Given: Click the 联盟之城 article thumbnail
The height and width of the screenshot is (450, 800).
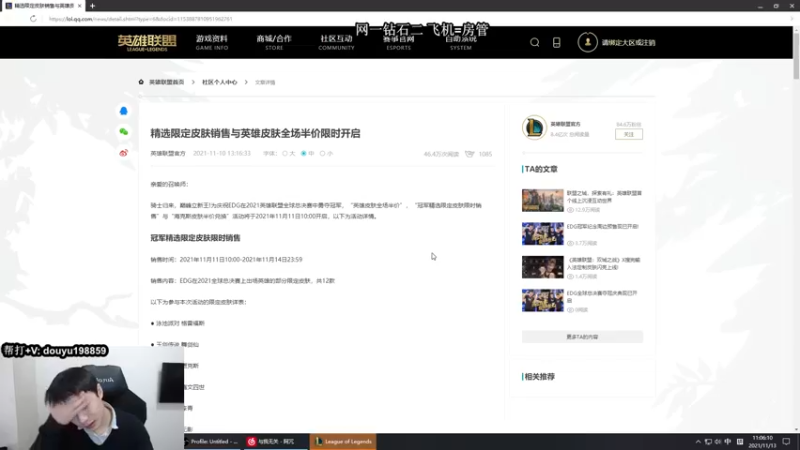Looking at the screenshot, I should coord(542,201).
